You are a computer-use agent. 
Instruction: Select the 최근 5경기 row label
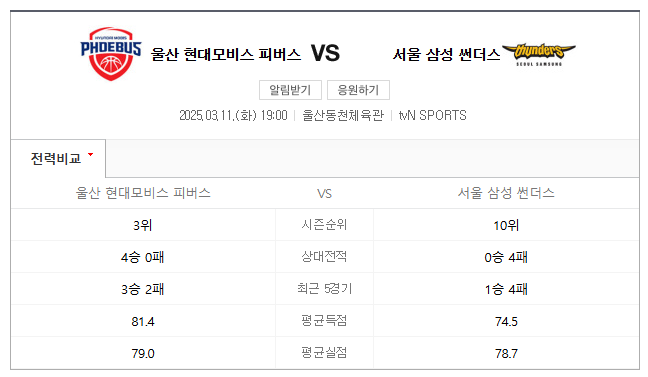324,288
